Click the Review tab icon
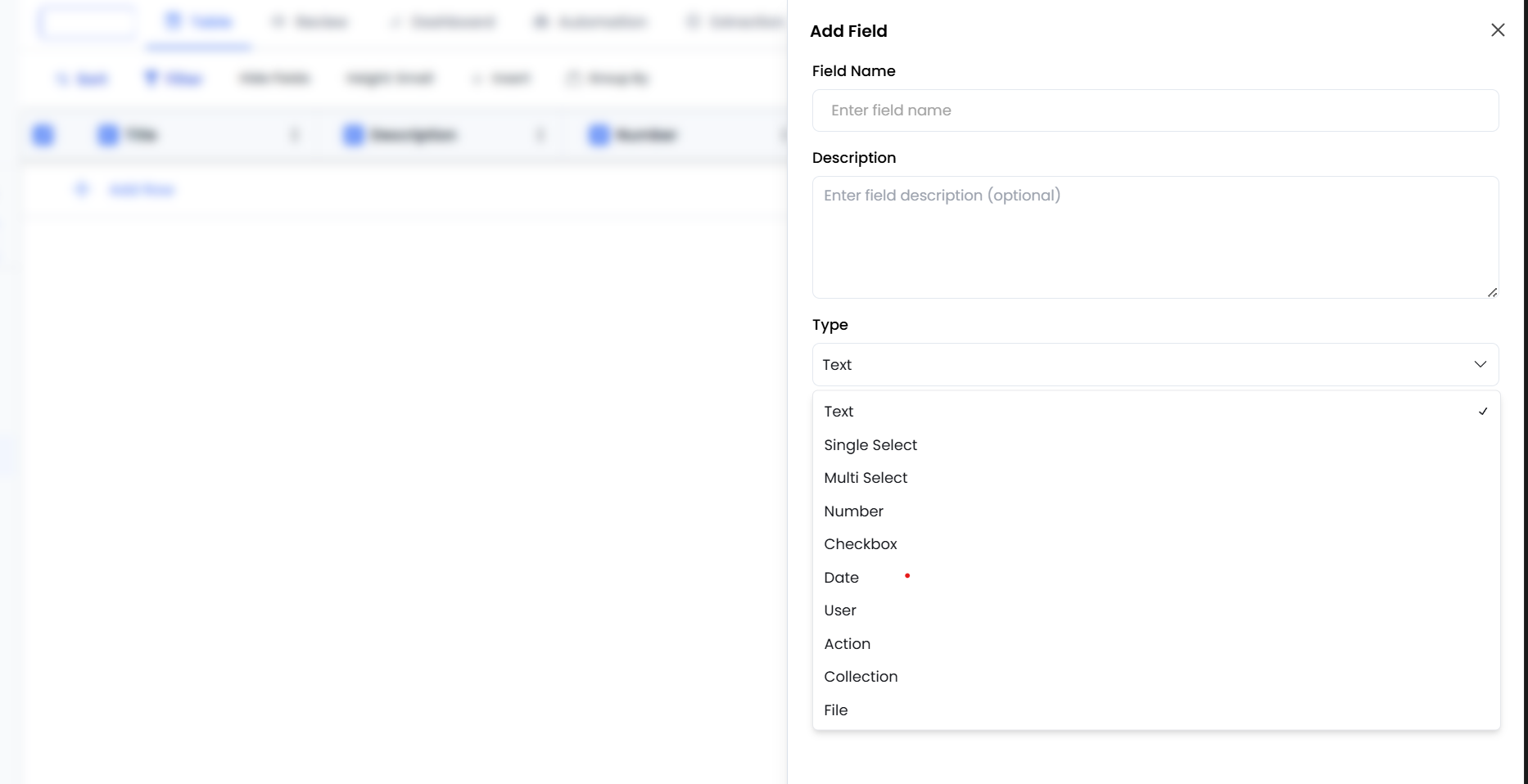 tap(278, 20)
